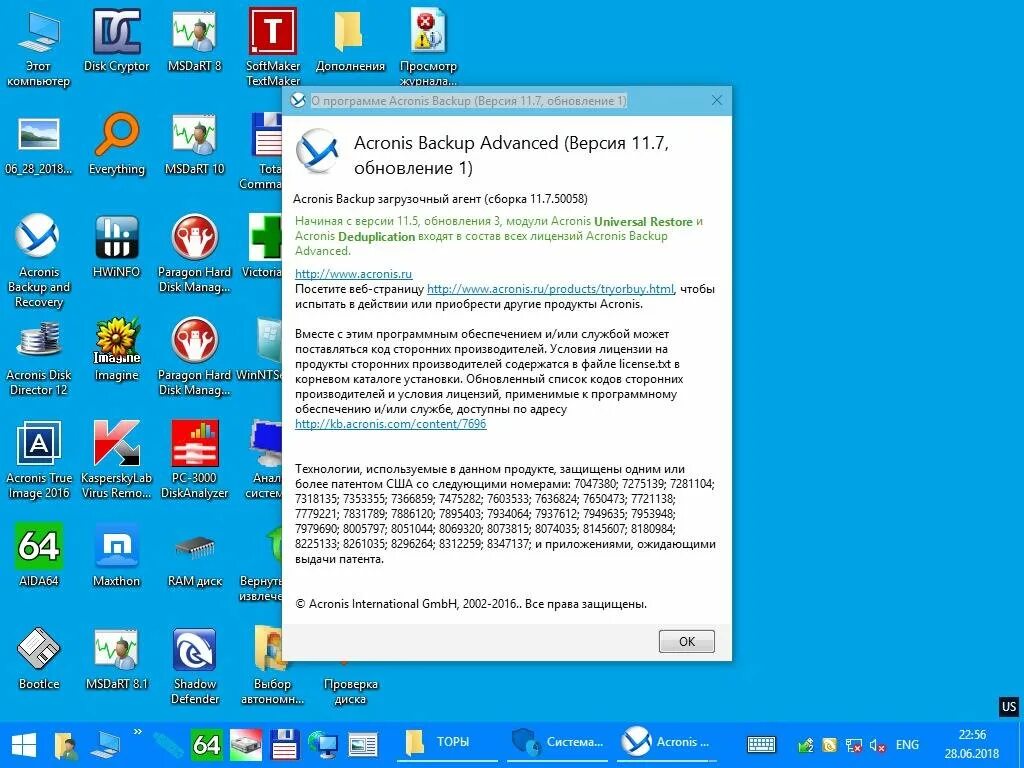
Task: Select the MSDaRT 10 desktop shortcut
Action: 195,144
